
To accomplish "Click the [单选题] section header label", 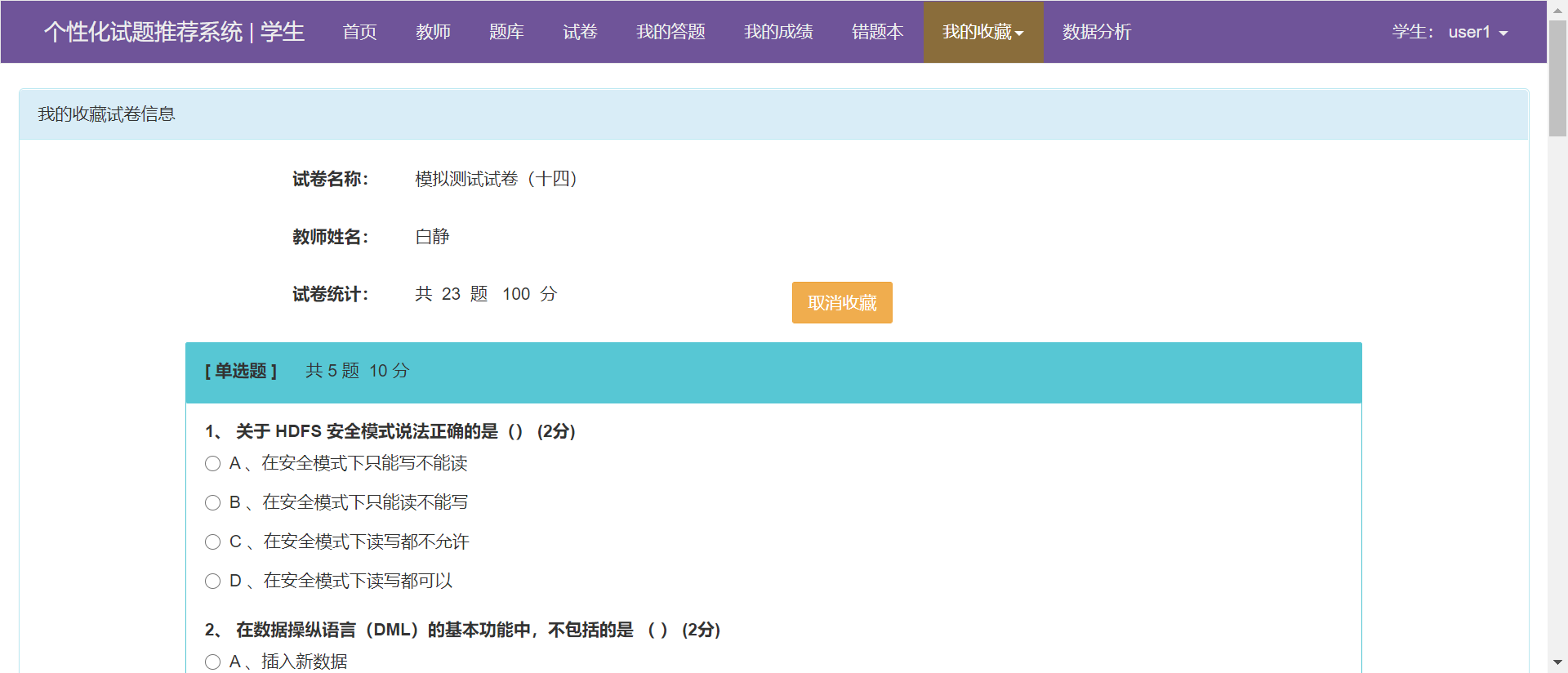I will (241, 372).
